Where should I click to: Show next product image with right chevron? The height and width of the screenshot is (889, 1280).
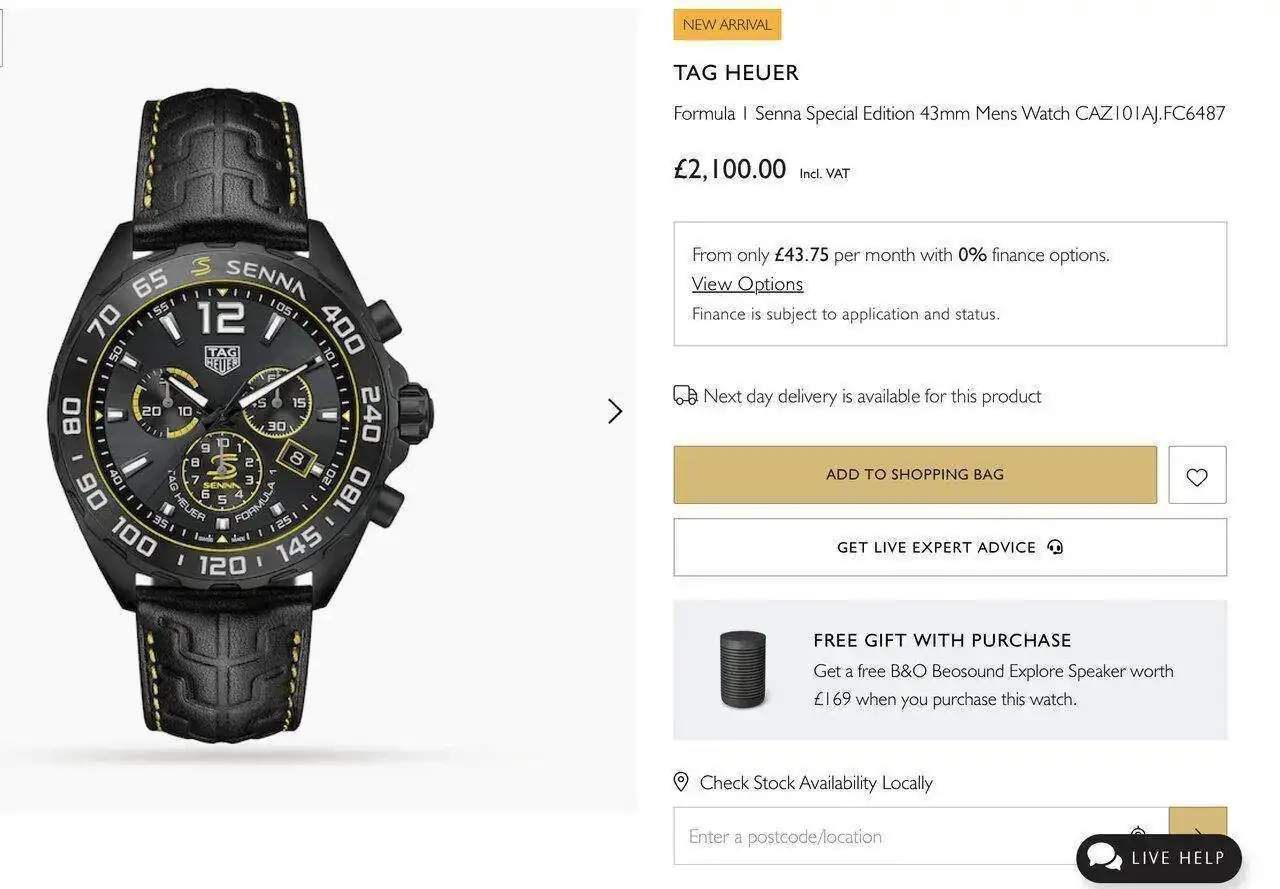[x=615, y=411]
